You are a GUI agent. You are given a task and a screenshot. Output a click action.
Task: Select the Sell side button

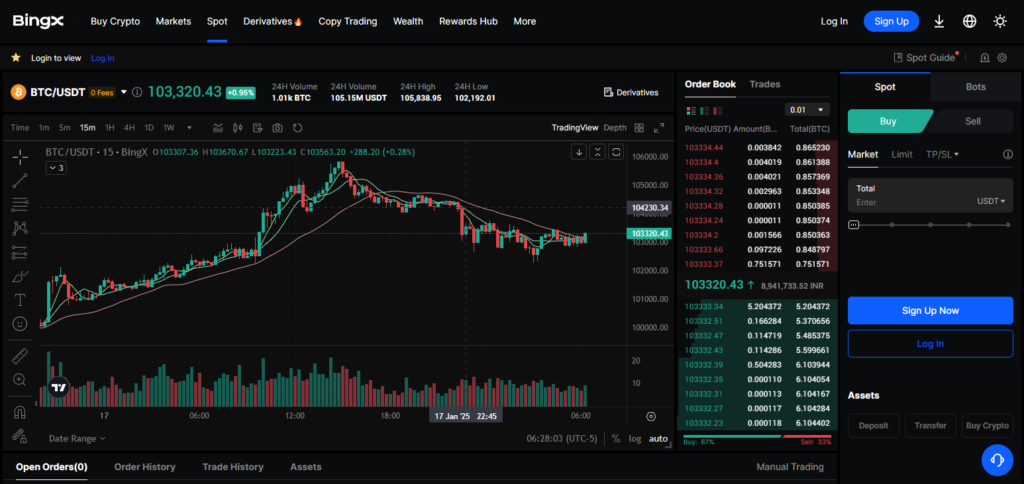[x=972, y=121]
